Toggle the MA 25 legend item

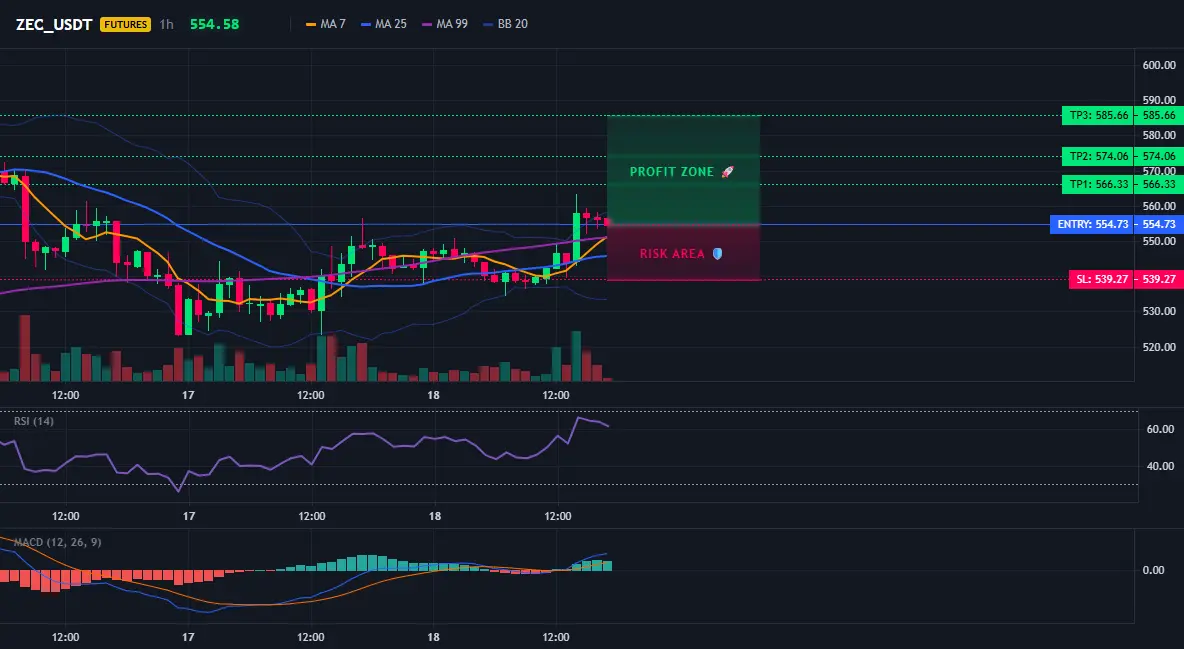[384, 24]
